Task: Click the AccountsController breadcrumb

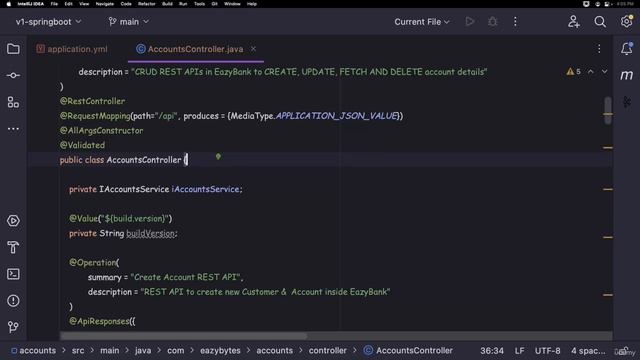Action: pos(409,351)
